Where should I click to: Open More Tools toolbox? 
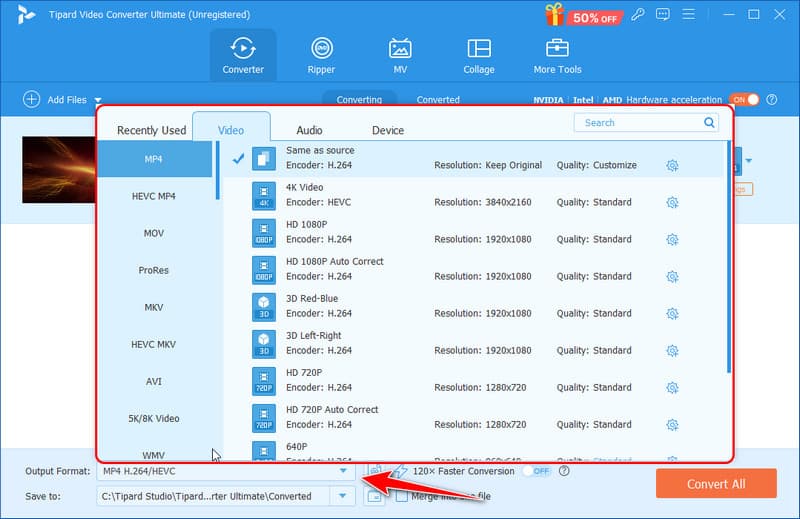click(557, 56)
